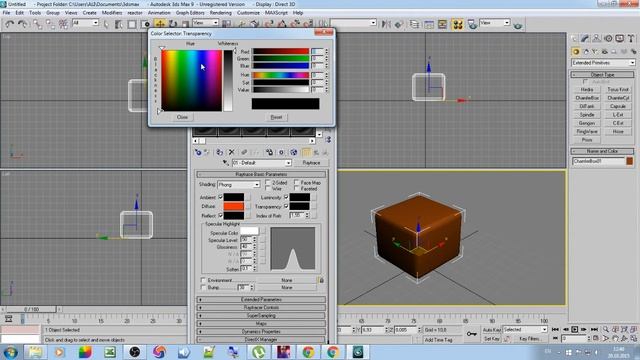
Task: Open the Animation menu
Action: coord(159,13)
